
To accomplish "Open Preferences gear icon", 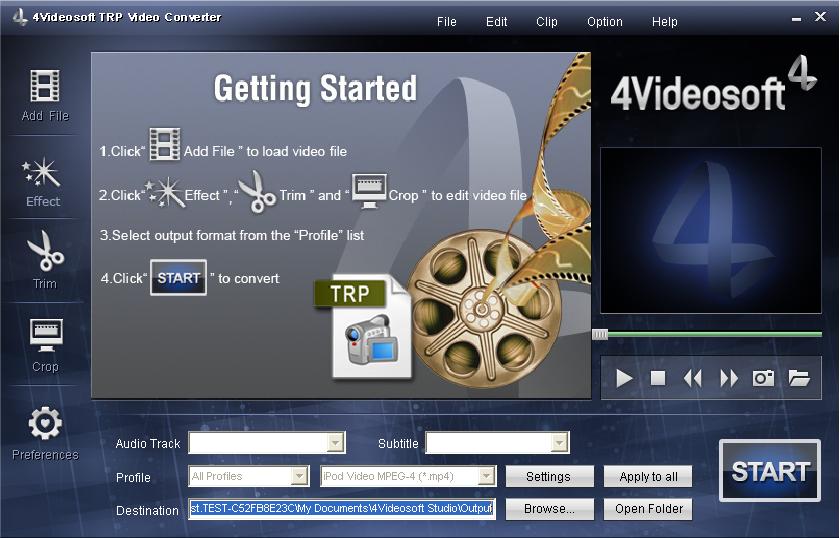I will click(x=45, y=423).
